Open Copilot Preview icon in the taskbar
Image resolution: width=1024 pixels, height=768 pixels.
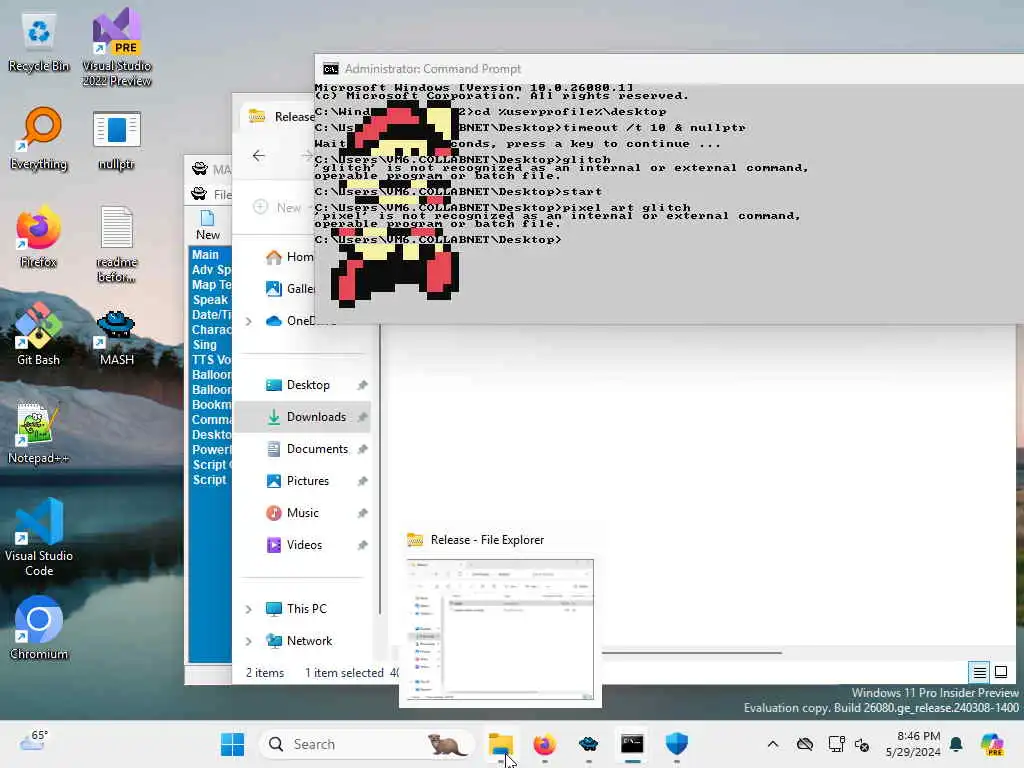(x=992, y=744)
